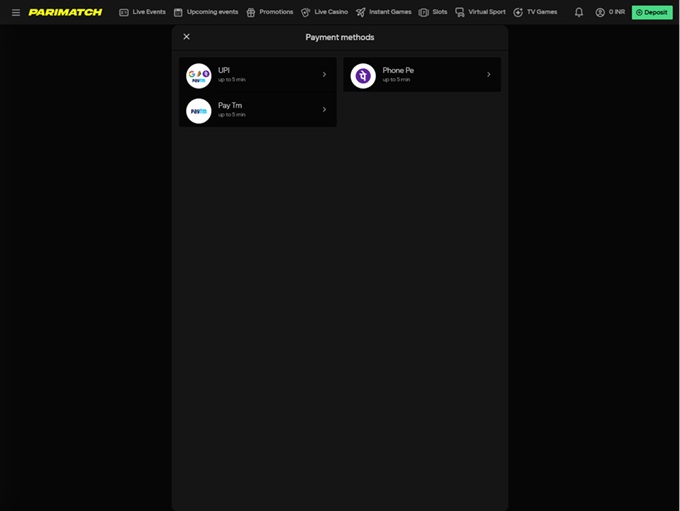
Task: Select Slots from the top navigation
Action: coord(433,12)
